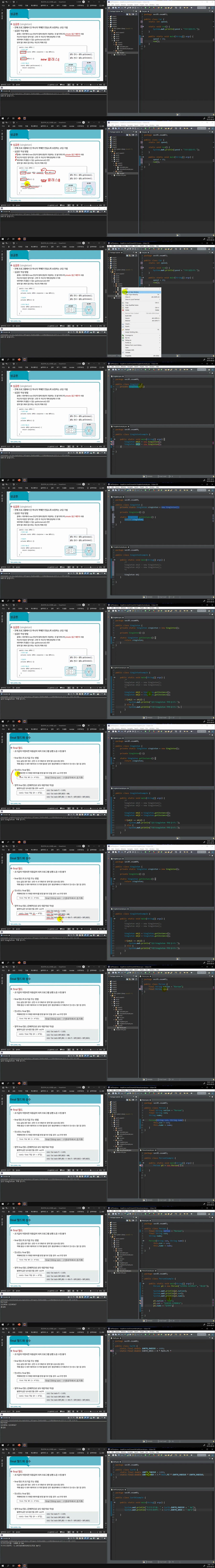Open Coverage As from the context menu
Viewport: 215px width, 1568px height.
(x=129, y=335)
